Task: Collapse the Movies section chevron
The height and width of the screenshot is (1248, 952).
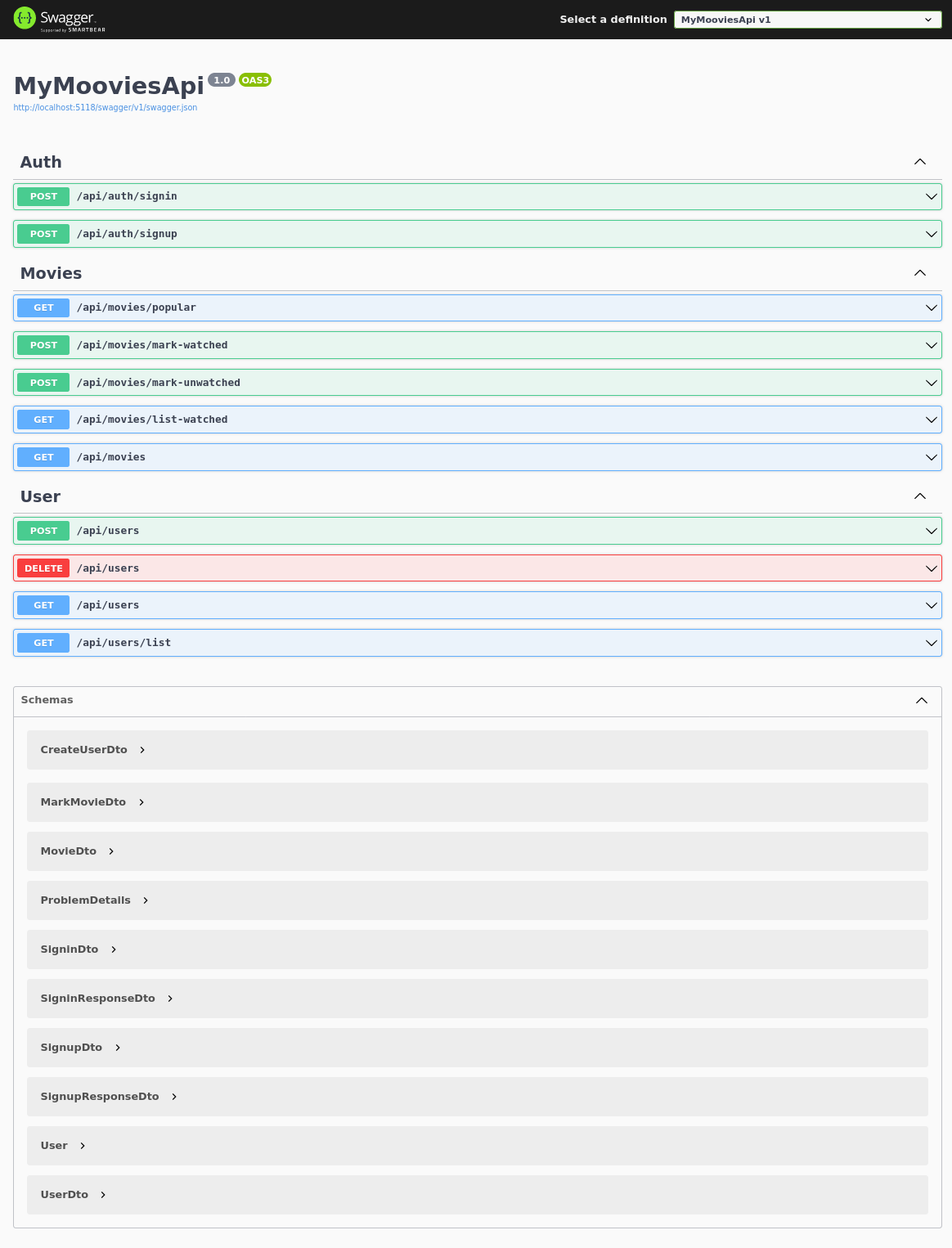Action: tap(920, 273)
